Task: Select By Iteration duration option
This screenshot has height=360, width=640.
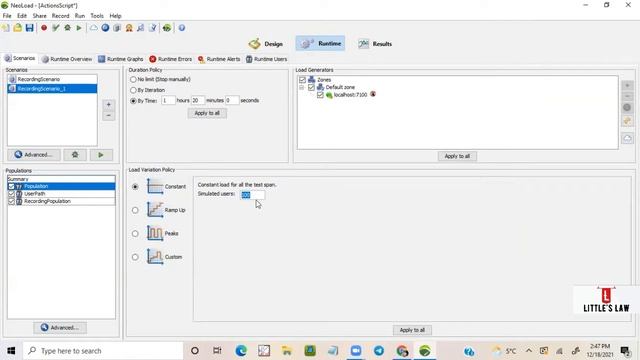Action: (133, 90)
